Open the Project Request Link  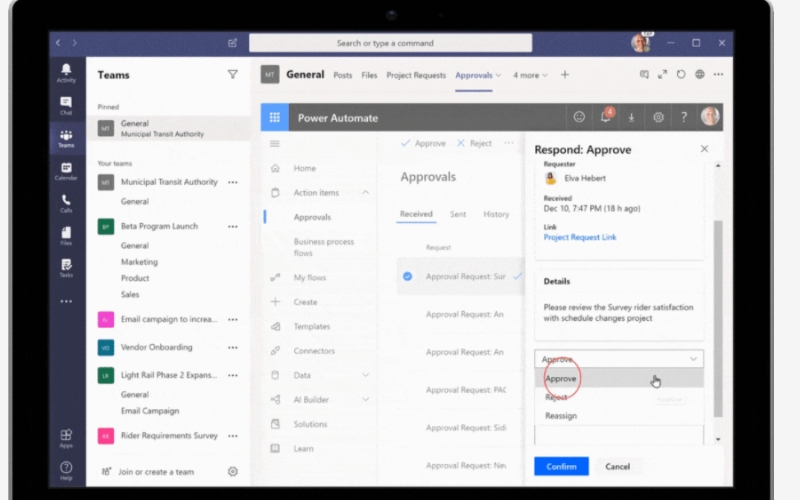pos(580,237)
